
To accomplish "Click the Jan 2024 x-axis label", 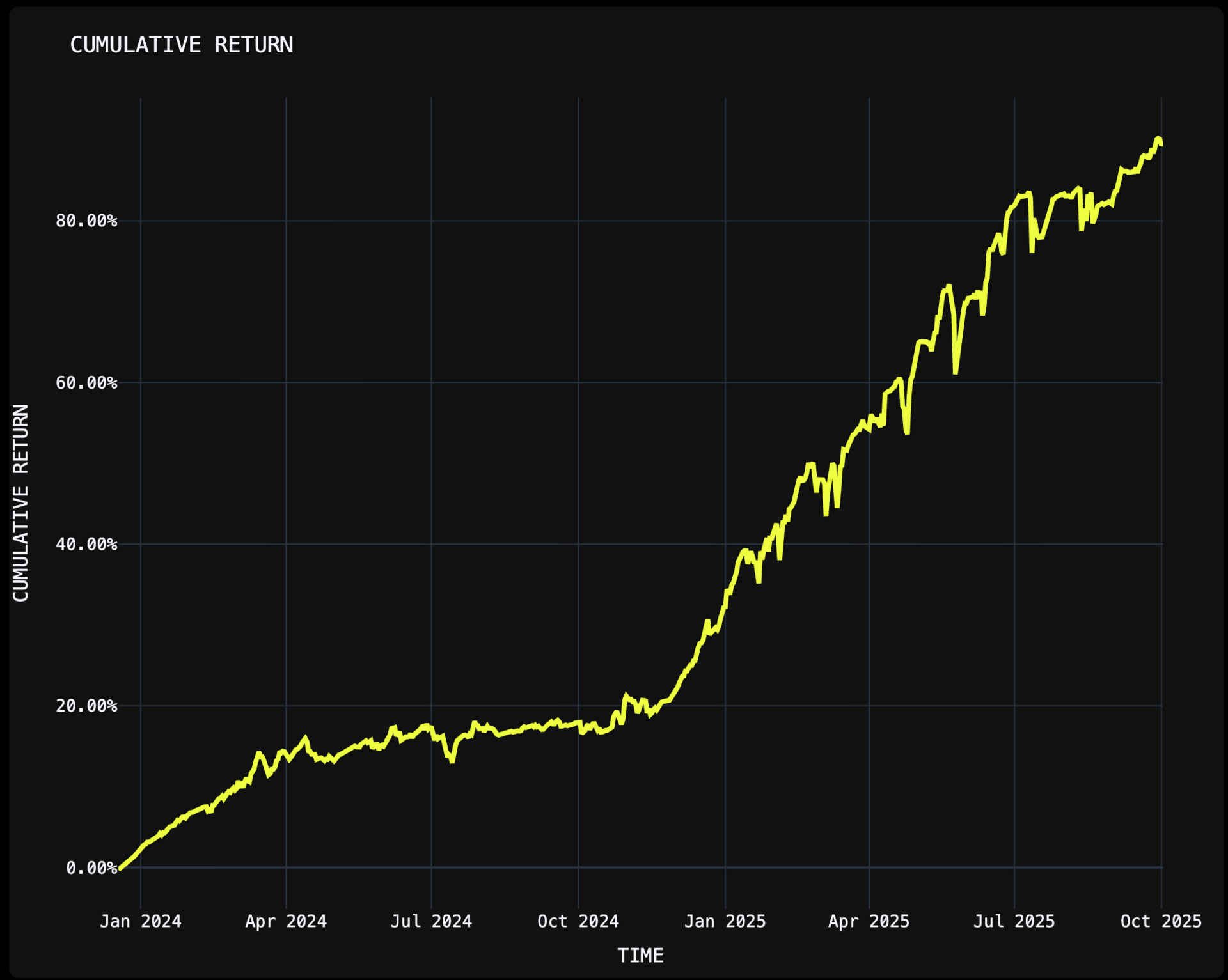I will click(x=141, y=921).
